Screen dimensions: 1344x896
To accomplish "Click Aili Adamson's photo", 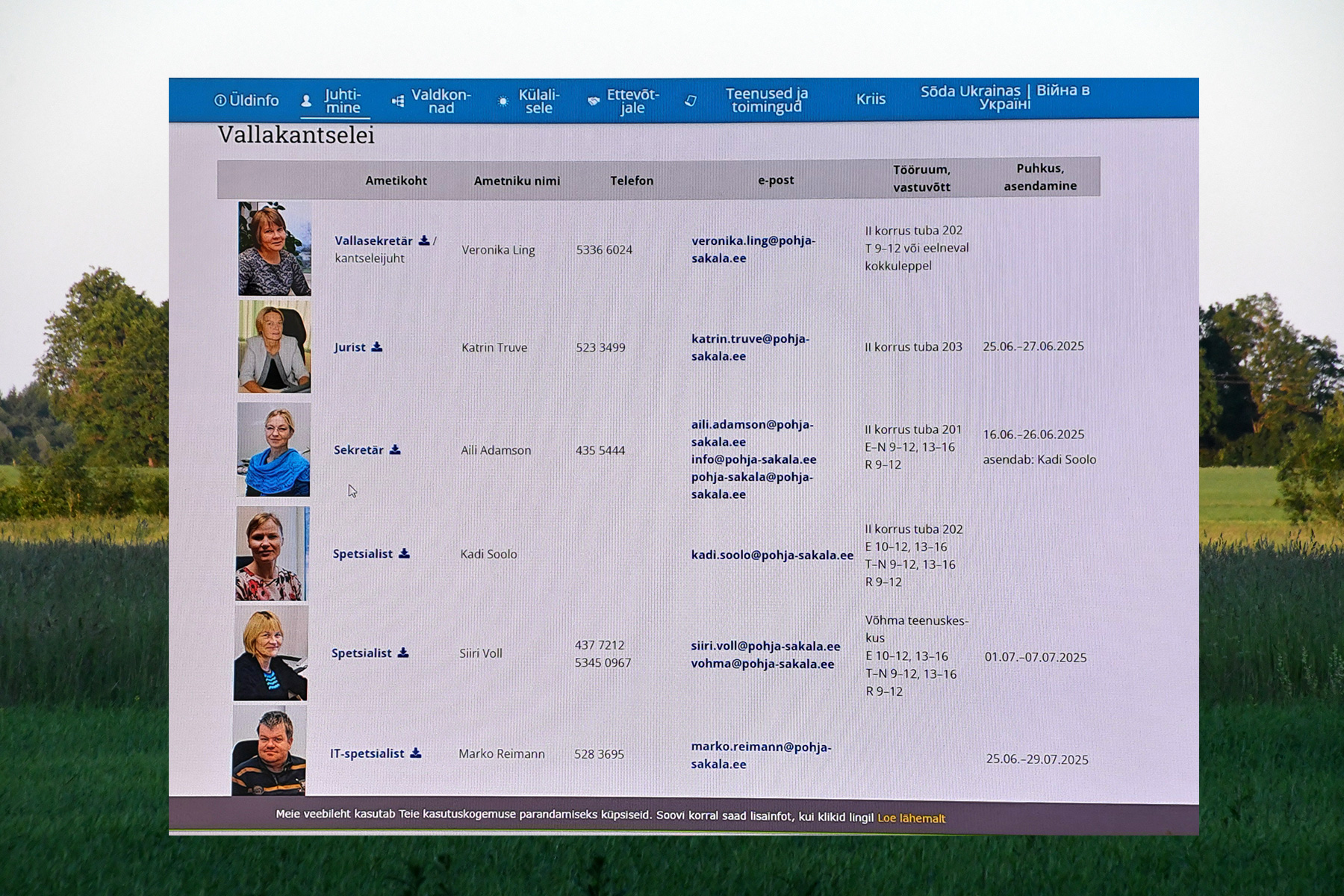I will [x=273, y=449].
